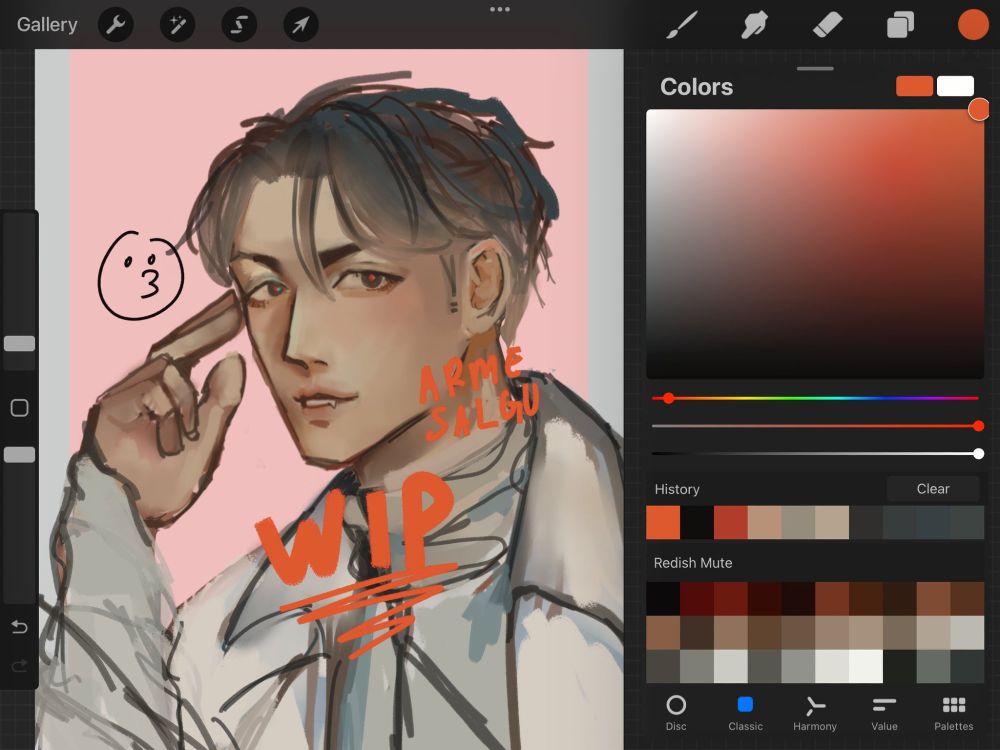Pick the orange swatch in History
Image resolution: width=1000 pixels, height=750 pixels.
point(663,522)
